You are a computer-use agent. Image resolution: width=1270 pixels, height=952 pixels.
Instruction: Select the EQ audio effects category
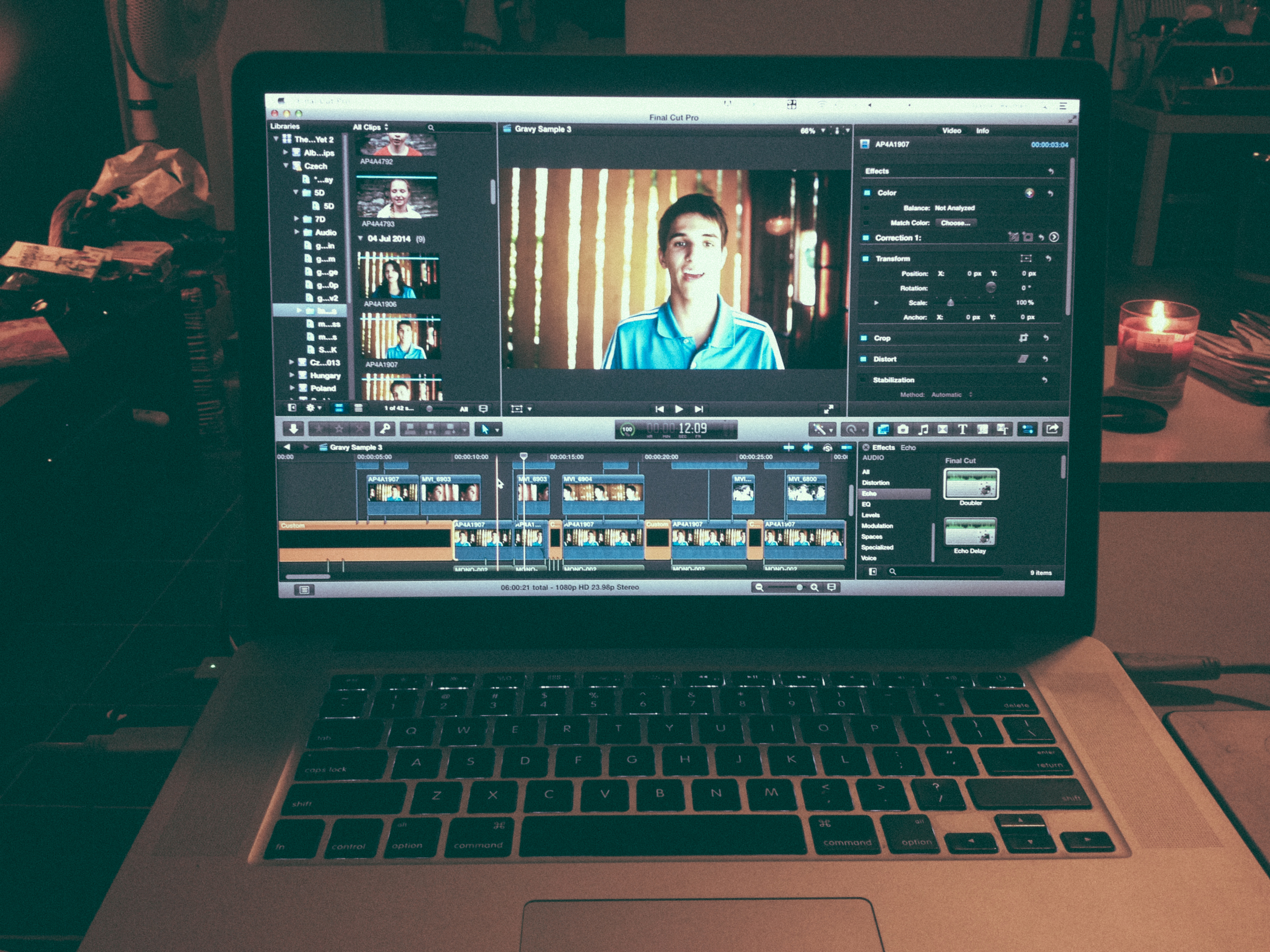[866, 504]
